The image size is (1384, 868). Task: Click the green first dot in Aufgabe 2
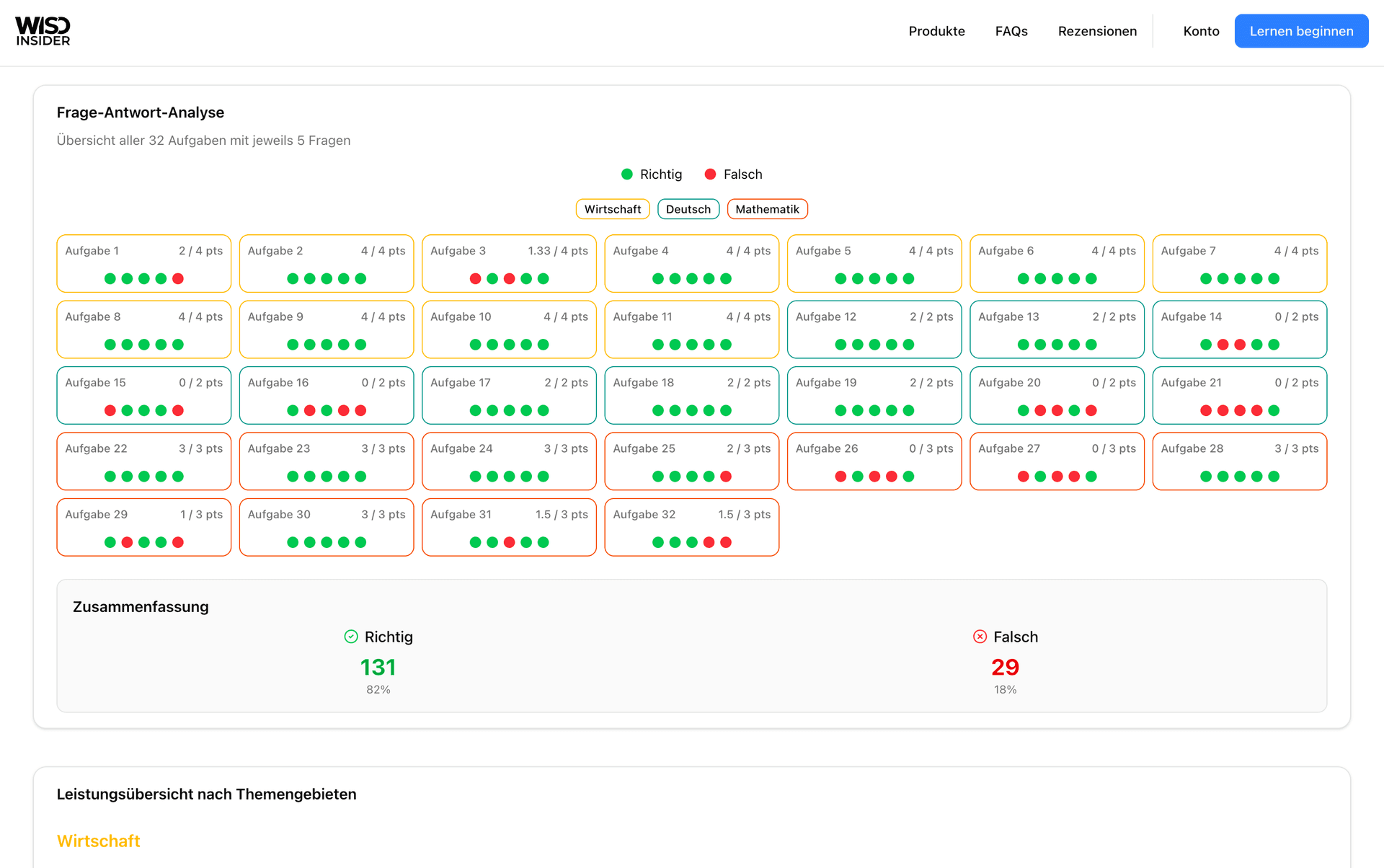293,278
